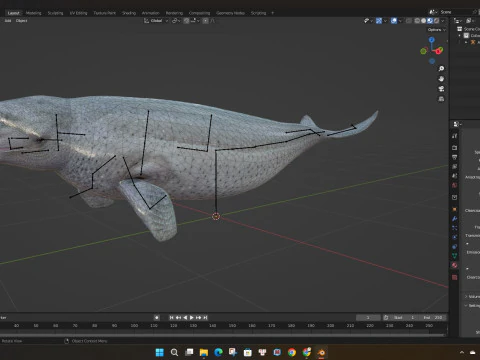The width and height of the screenshot is (480, 360).
Task: Add a new workspace with plus button
Action: click(x=272, y=13)
